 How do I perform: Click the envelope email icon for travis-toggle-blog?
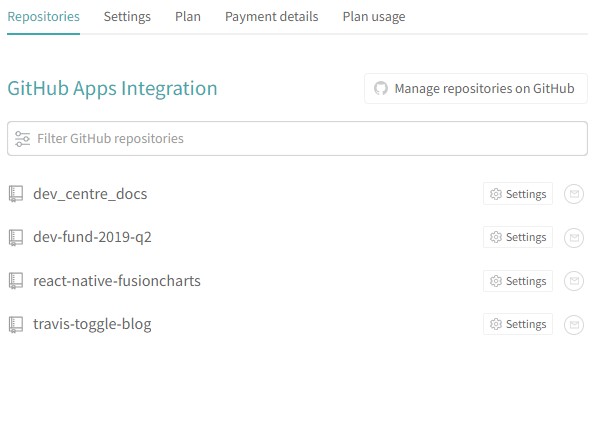[x=574, y=325]
